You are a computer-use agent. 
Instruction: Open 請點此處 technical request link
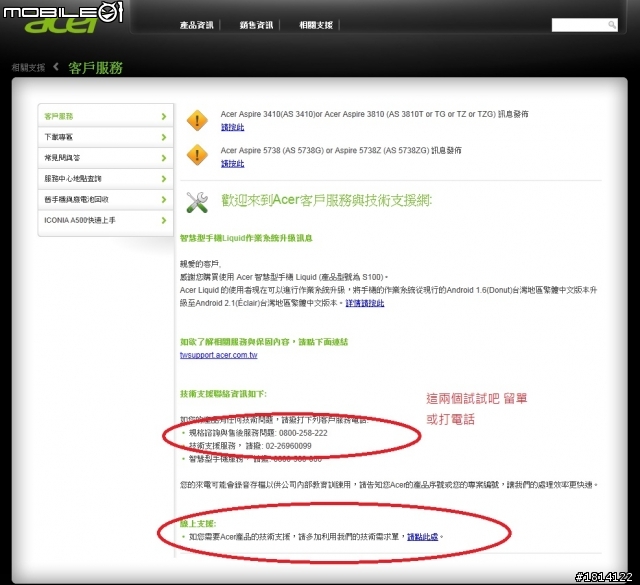[x=422, y=536]
